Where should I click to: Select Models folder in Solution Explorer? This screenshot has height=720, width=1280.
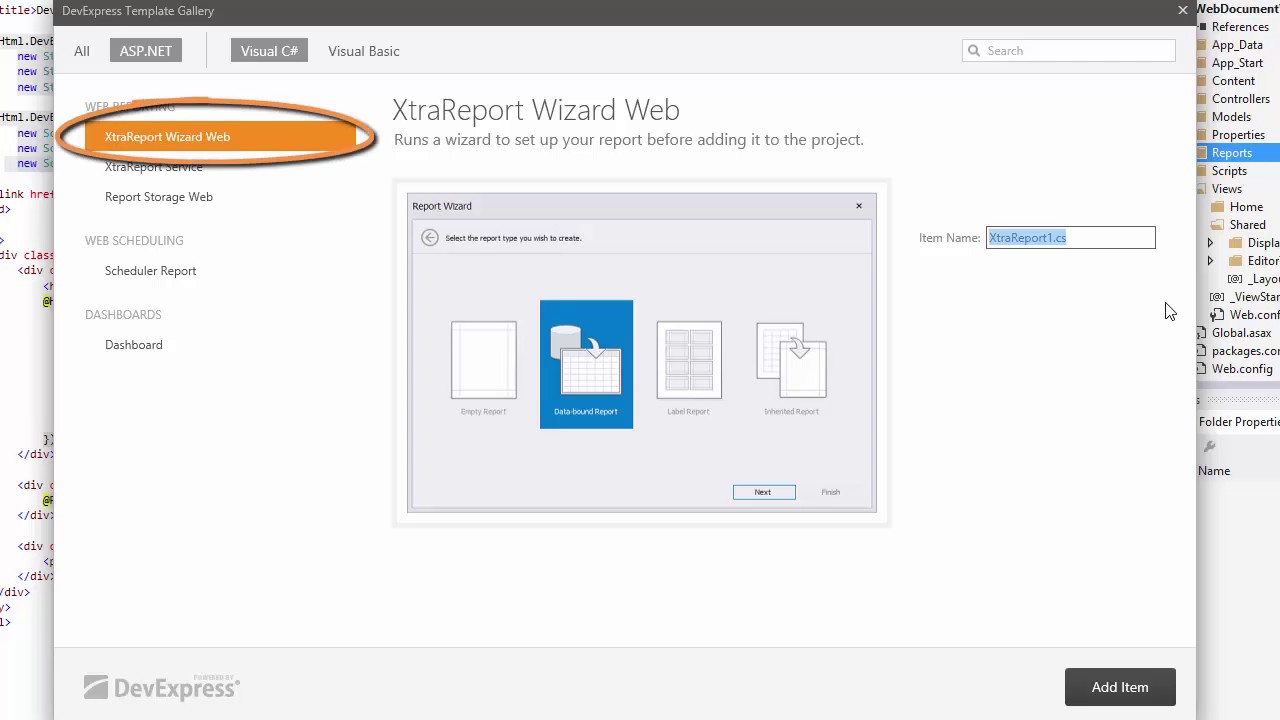pyautogui.click(x=1231, y=117)
